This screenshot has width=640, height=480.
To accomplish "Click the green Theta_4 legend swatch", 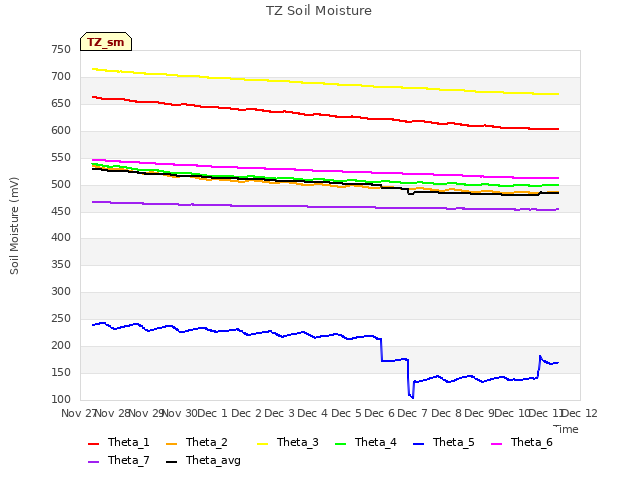I will pos(340,443).
